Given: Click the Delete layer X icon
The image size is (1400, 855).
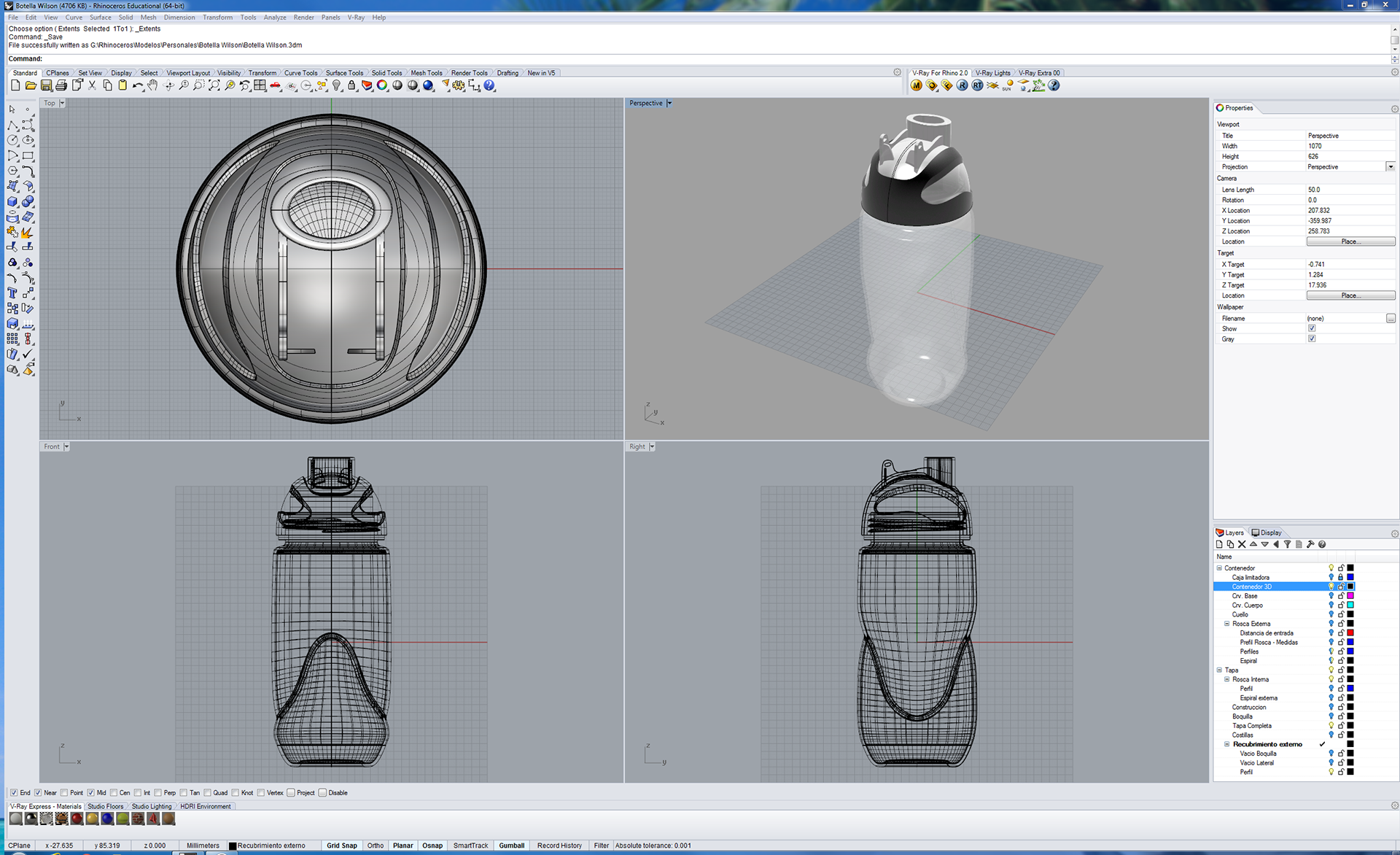Looking at the screenshot, I should 1242,544.
